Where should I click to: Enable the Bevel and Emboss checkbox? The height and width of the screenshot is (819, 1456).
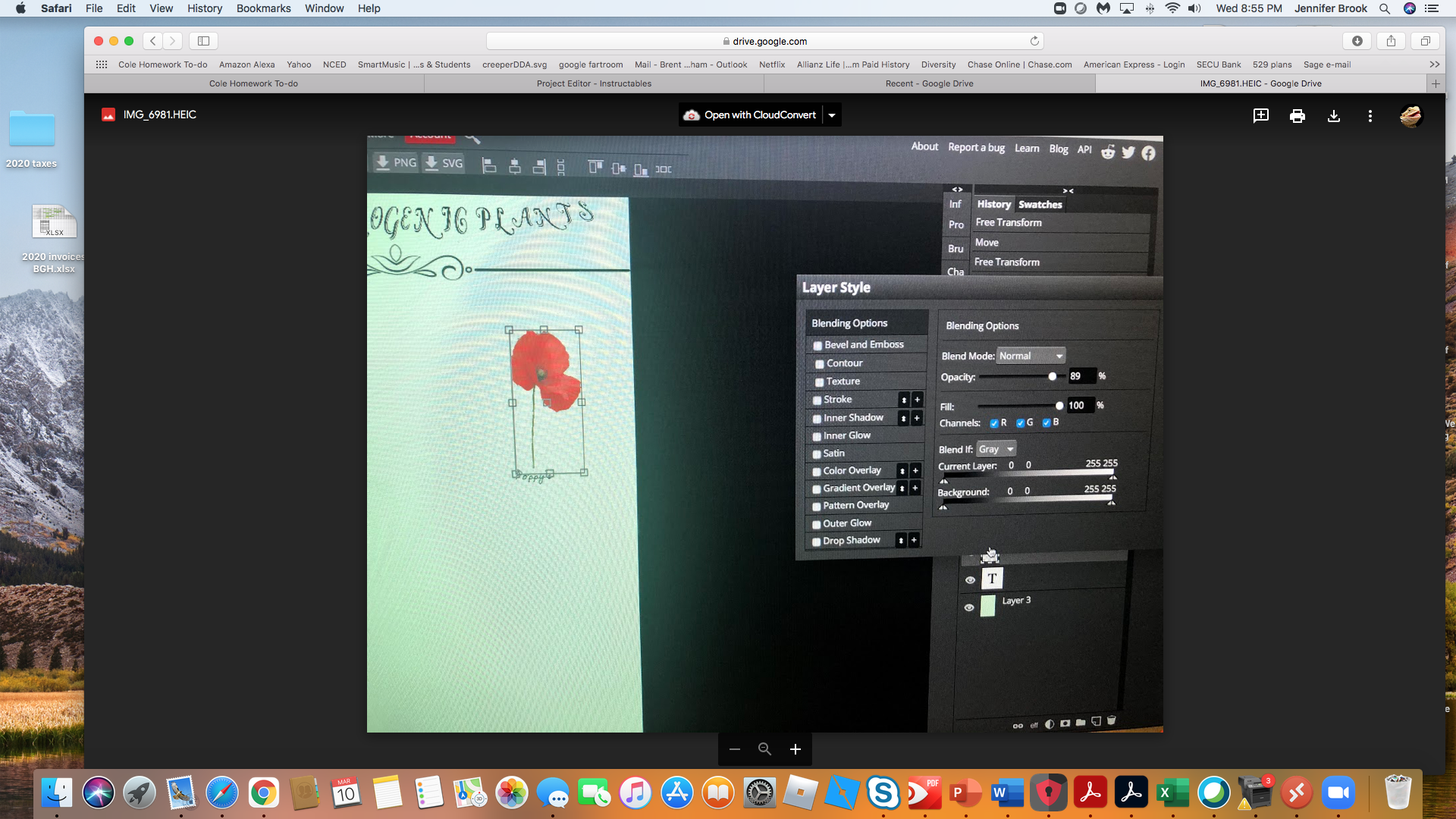coord(817,345)
